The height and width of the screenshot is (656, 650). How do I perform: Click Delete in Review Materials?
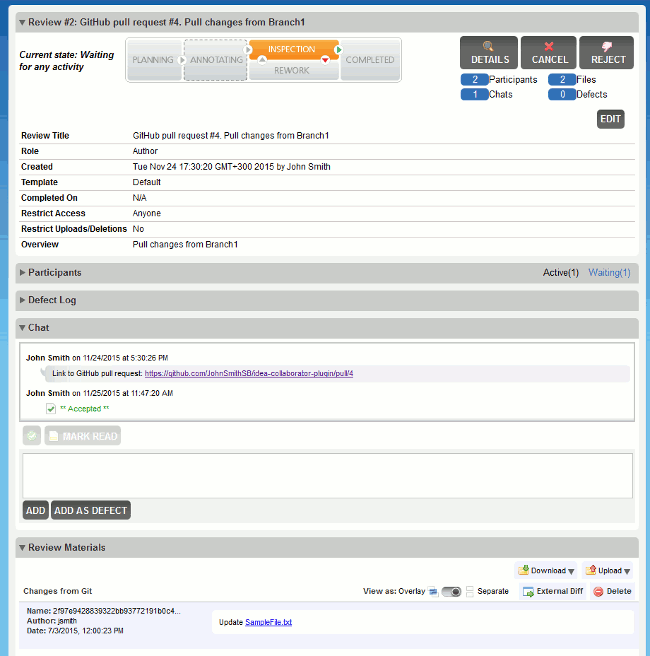pyautogui.click(x=612, y=591)
